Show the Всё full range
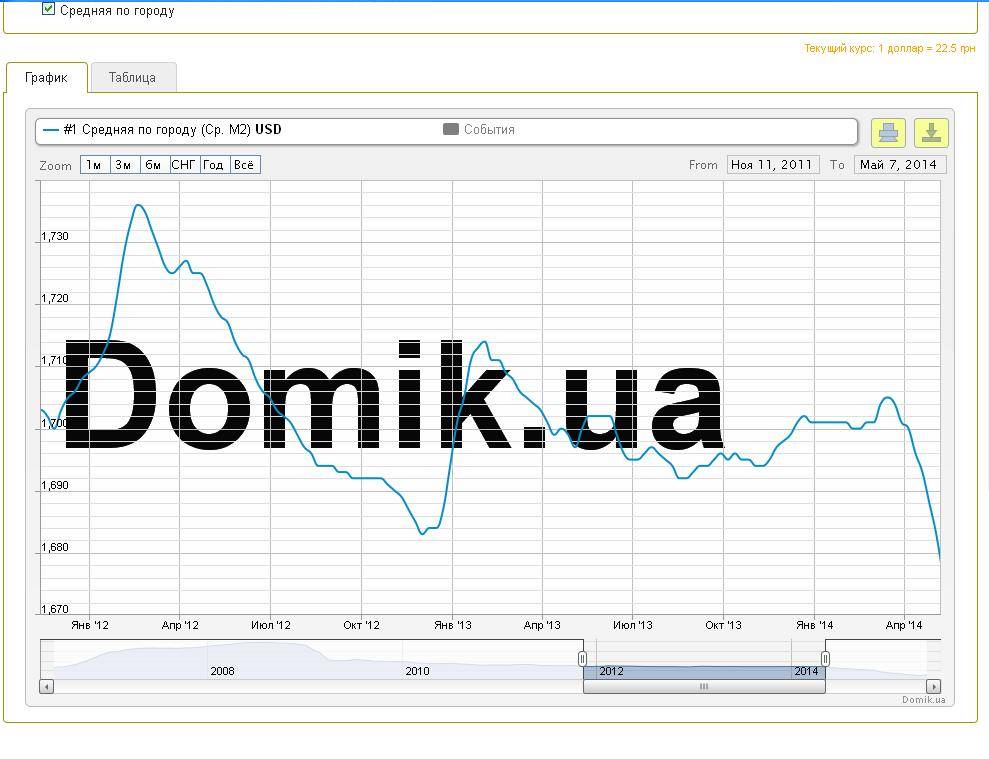The height and width of the screenshot is (759, 989). 245,165
